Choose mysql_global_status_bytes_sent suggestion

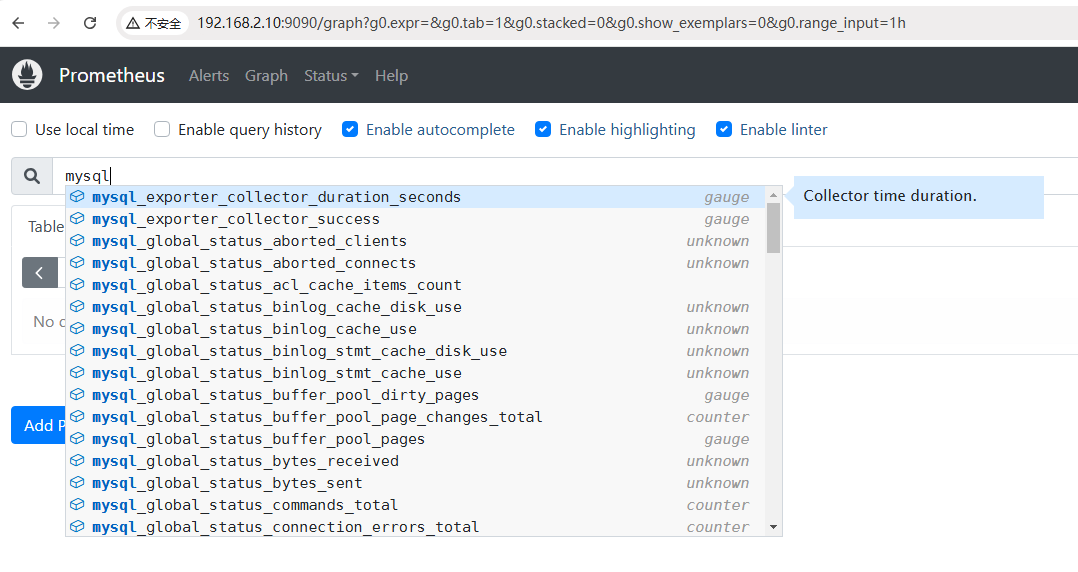point(415,483)
